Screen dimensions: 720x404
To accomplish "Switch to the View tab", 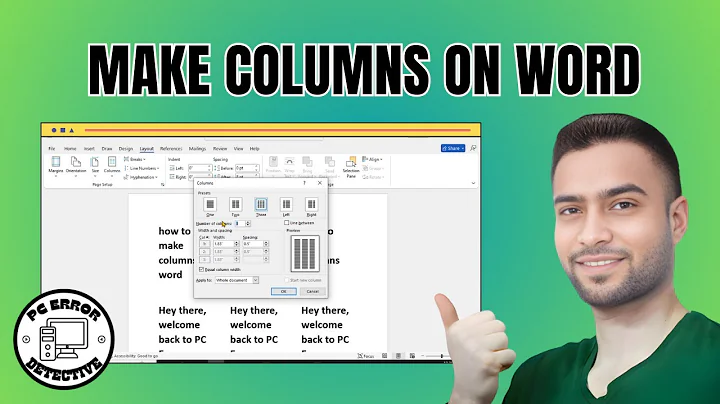I will [238, 149].
